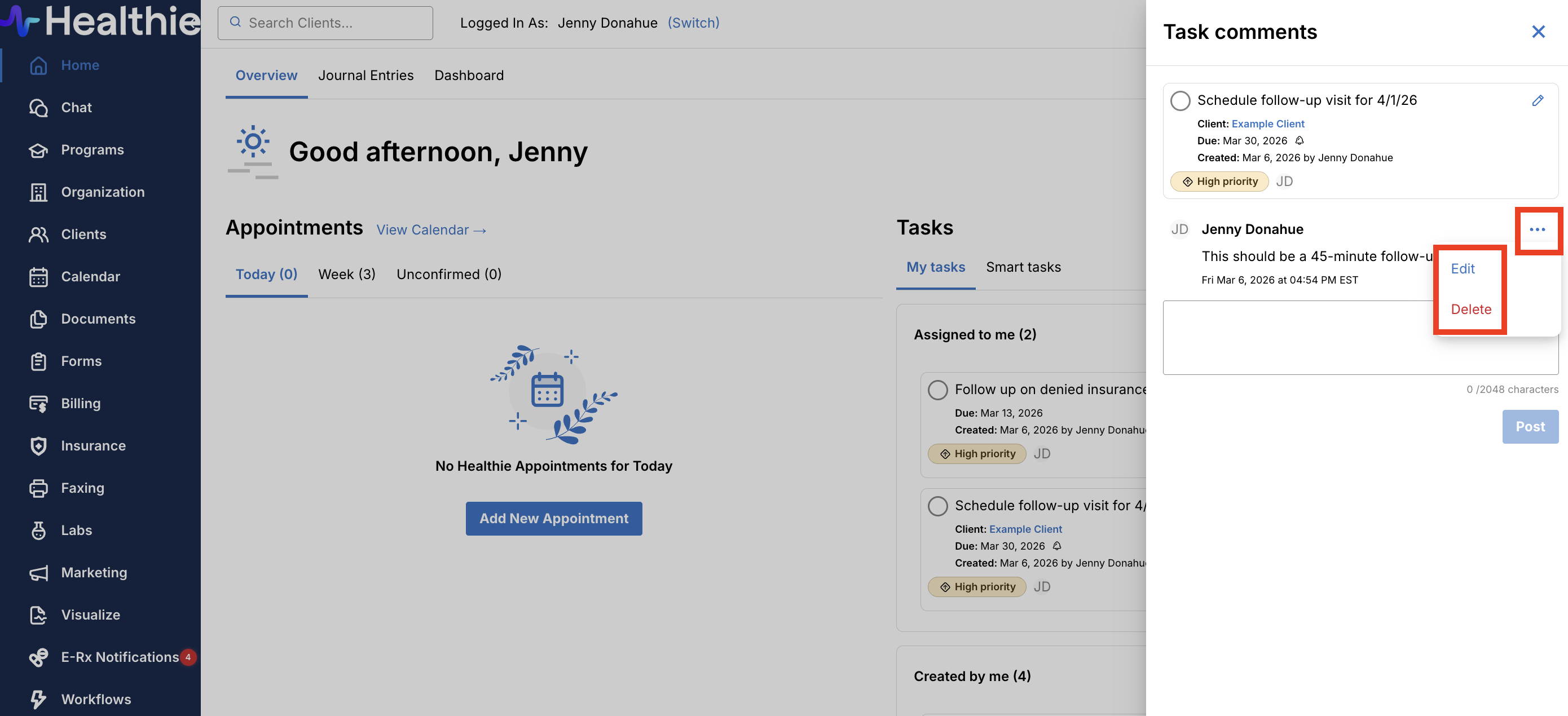Screen dimensions: 1568x716
Task: Open the three-dot comment options menu
Action: [x=1537, y=229]
